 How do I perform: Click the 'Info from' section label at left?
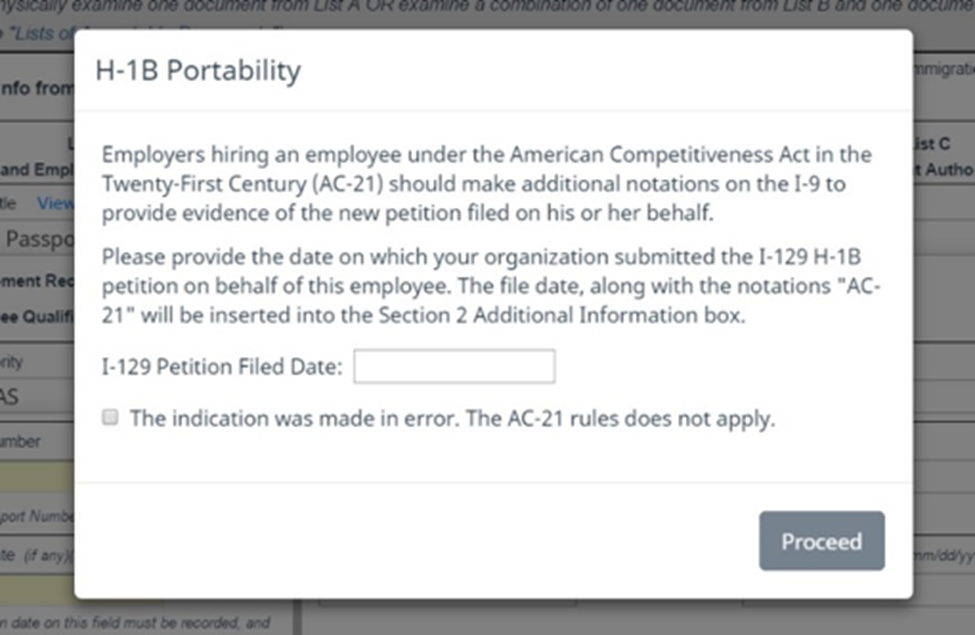[38, 88]
